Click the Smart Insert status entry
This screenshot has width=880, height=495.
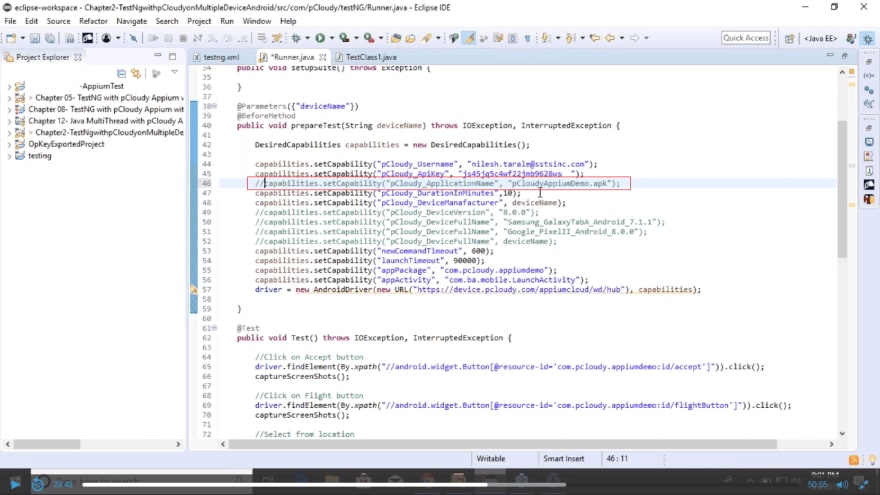tap(563, 459)
